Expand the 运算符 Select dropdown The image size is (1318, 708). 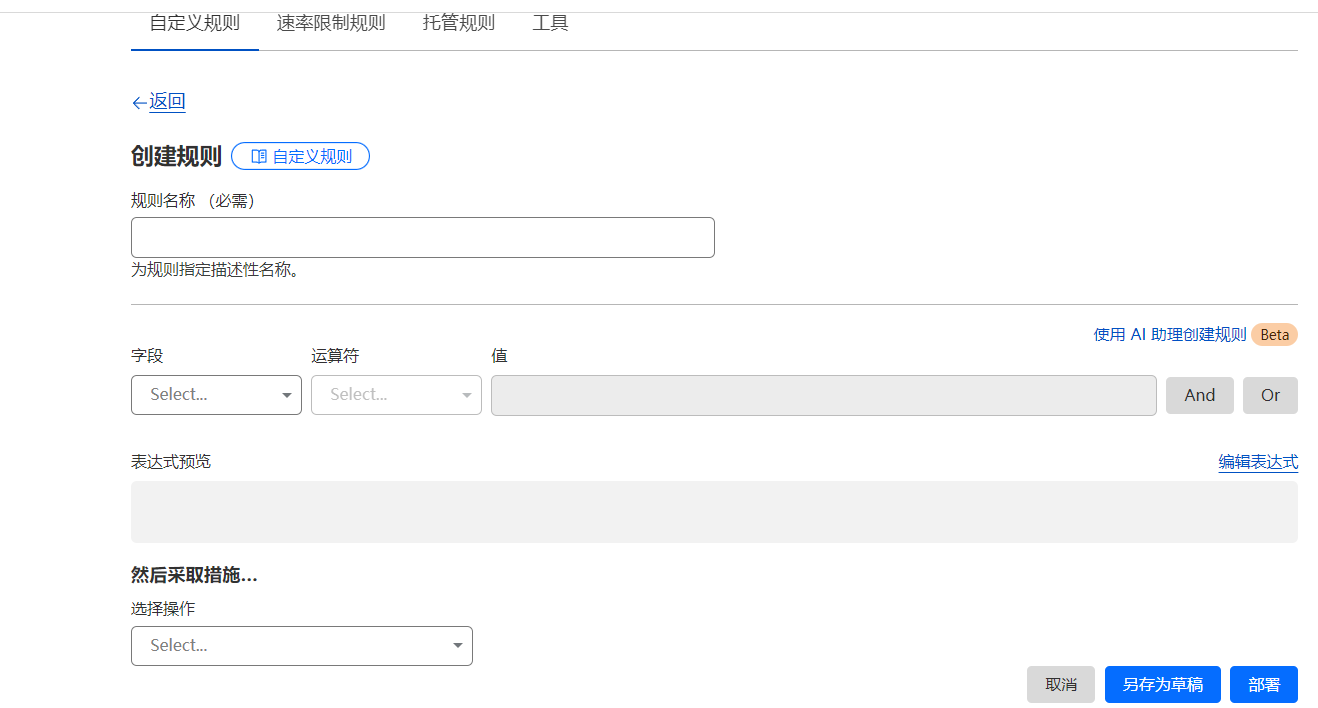pyautogui.click(x=396, y=395)
